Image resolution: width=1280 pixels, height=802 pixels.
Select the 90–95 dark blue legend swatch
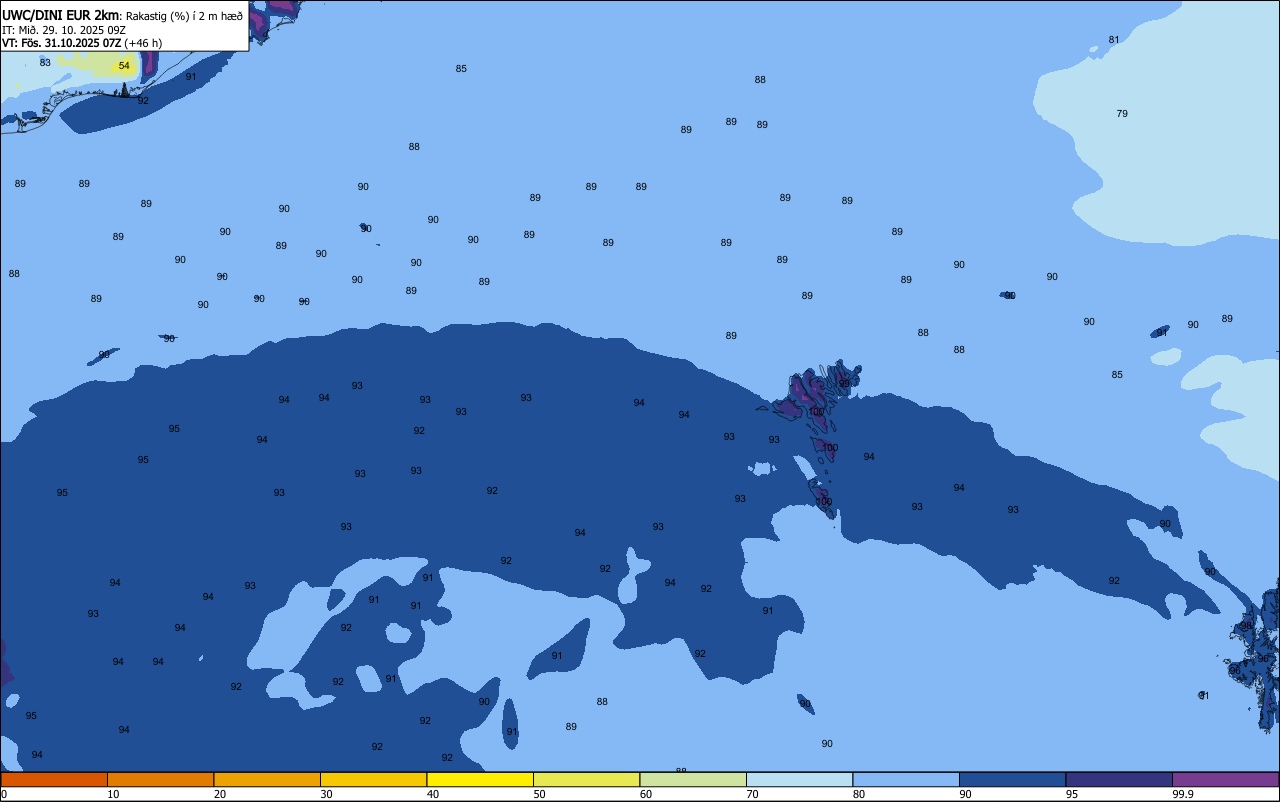pos(1012,779)
